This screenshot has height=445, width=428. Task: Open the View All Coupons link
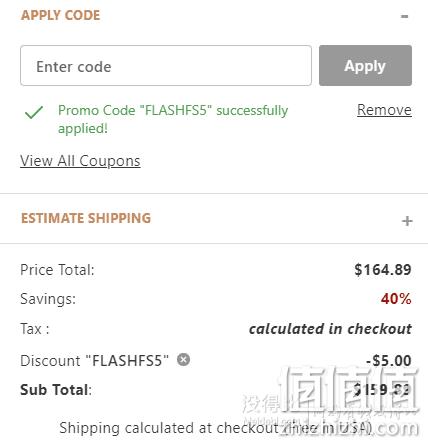(x=80, y=161)
